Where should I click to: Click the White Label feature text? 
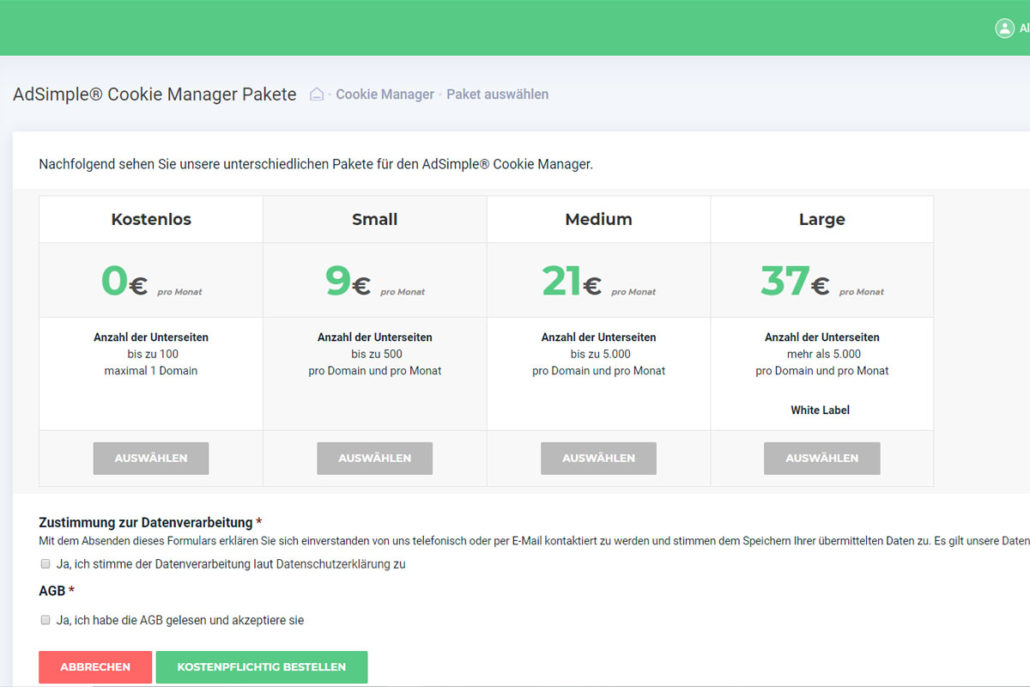[820, 410]
